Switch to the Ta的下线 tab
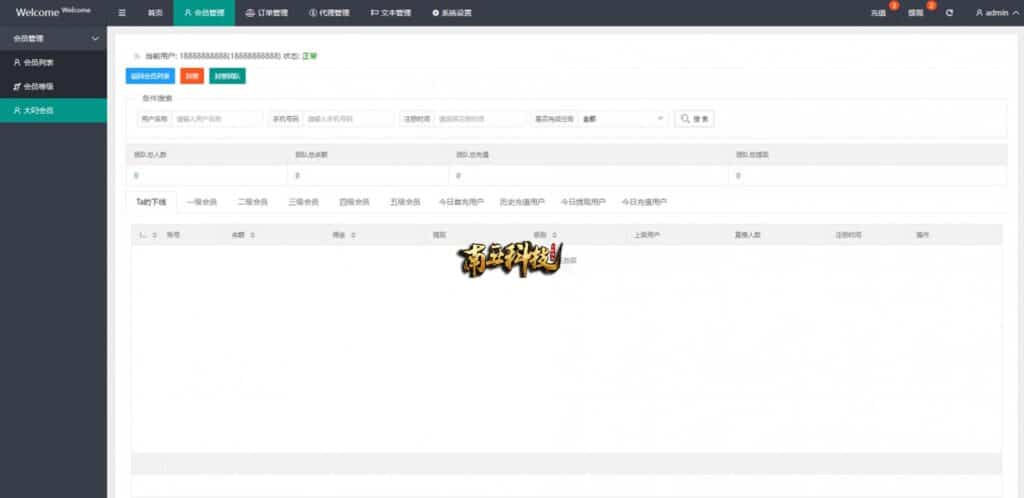 click(x=151, y=202)
